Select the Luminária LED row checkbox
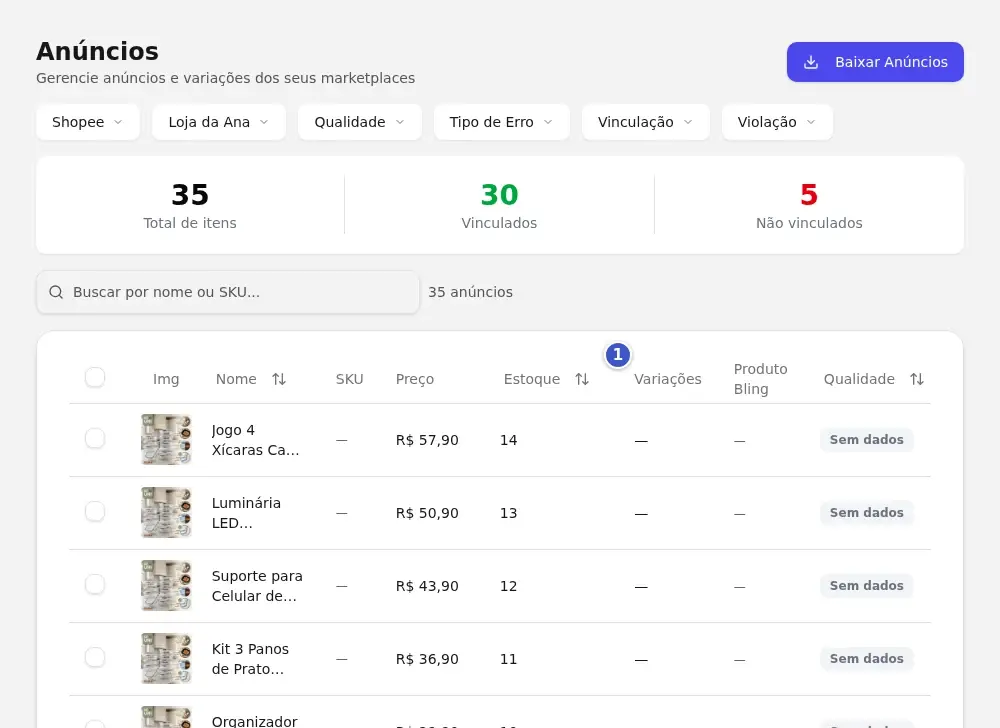 pyautogui.click(x=95, y=511)
